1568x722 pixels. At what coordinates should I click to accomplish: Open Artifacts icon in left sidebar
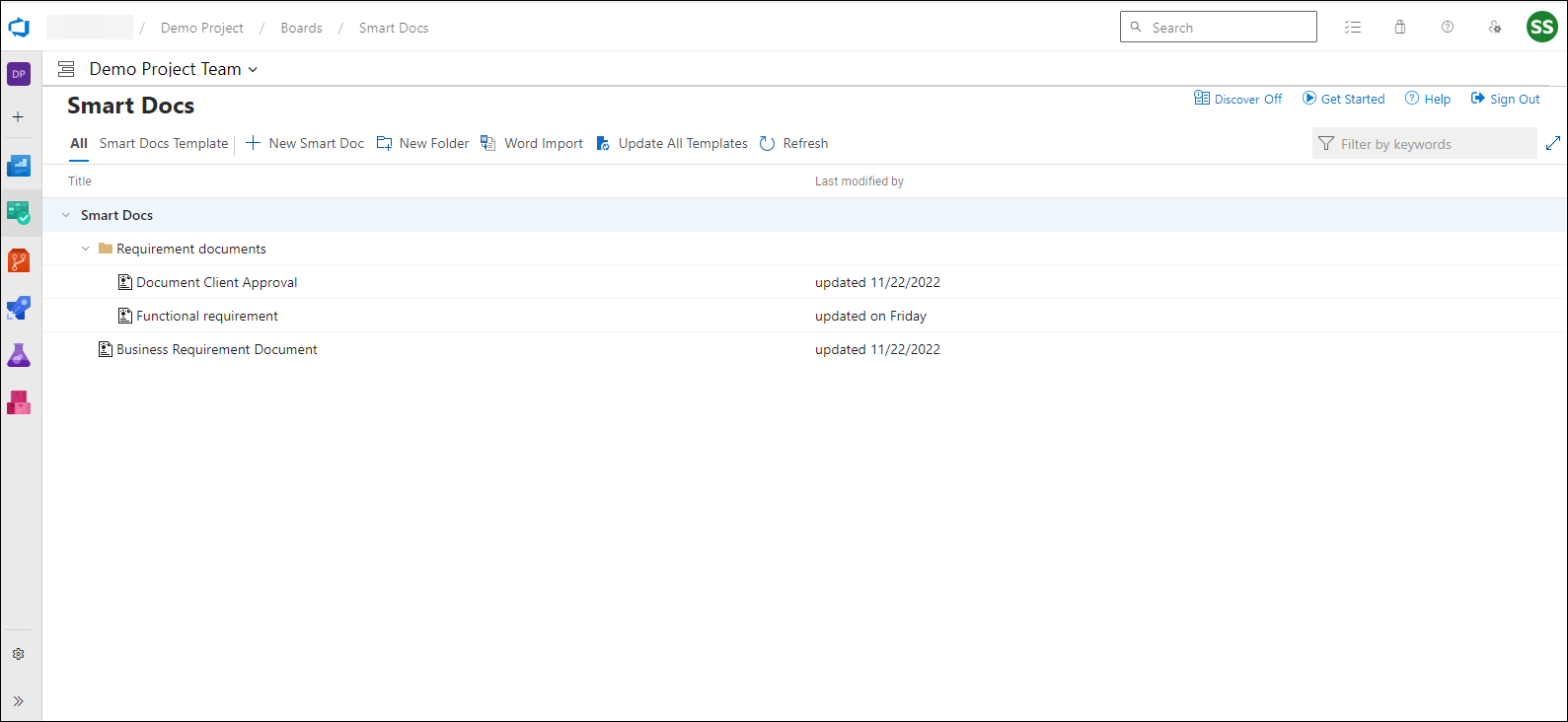click(19, 402)
